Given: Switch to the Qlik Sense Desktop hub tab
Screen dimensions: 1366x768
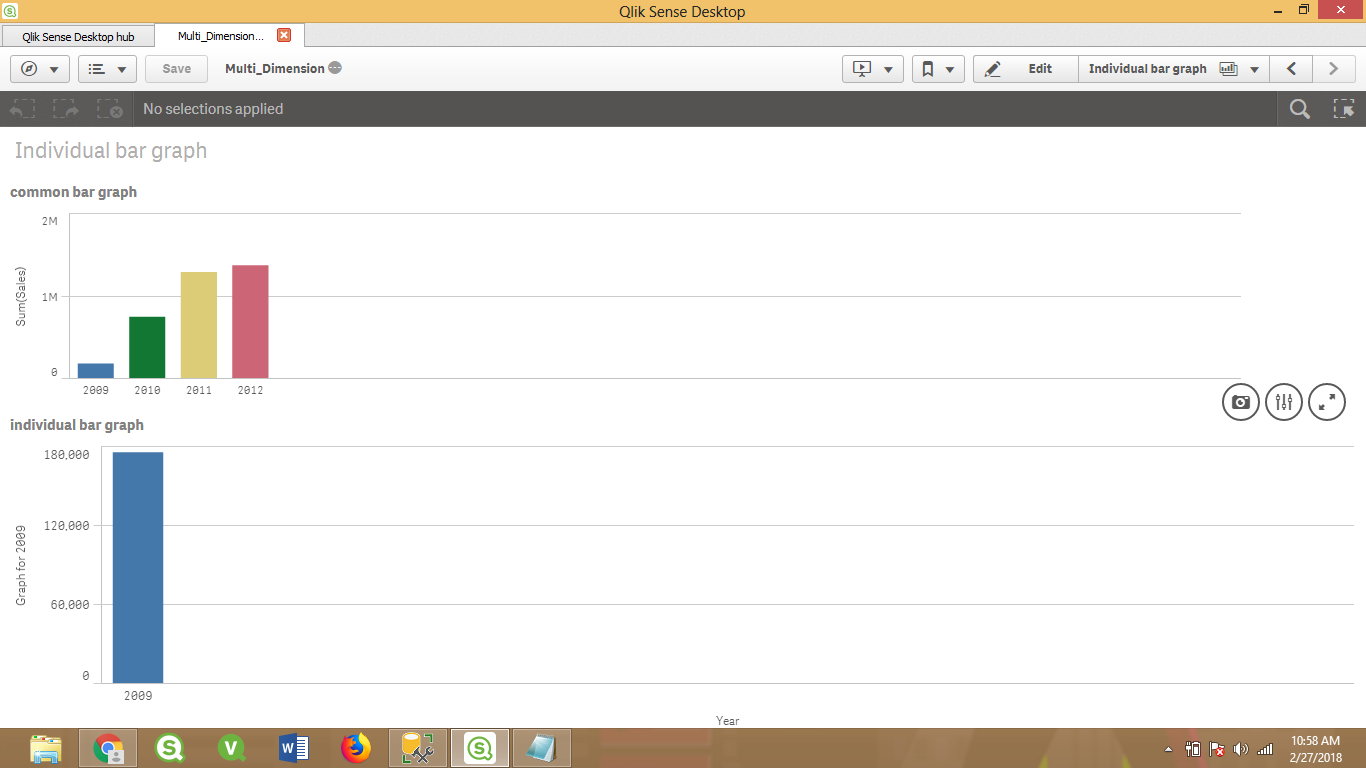Looking at the screenshot, I should click(77, 34).
